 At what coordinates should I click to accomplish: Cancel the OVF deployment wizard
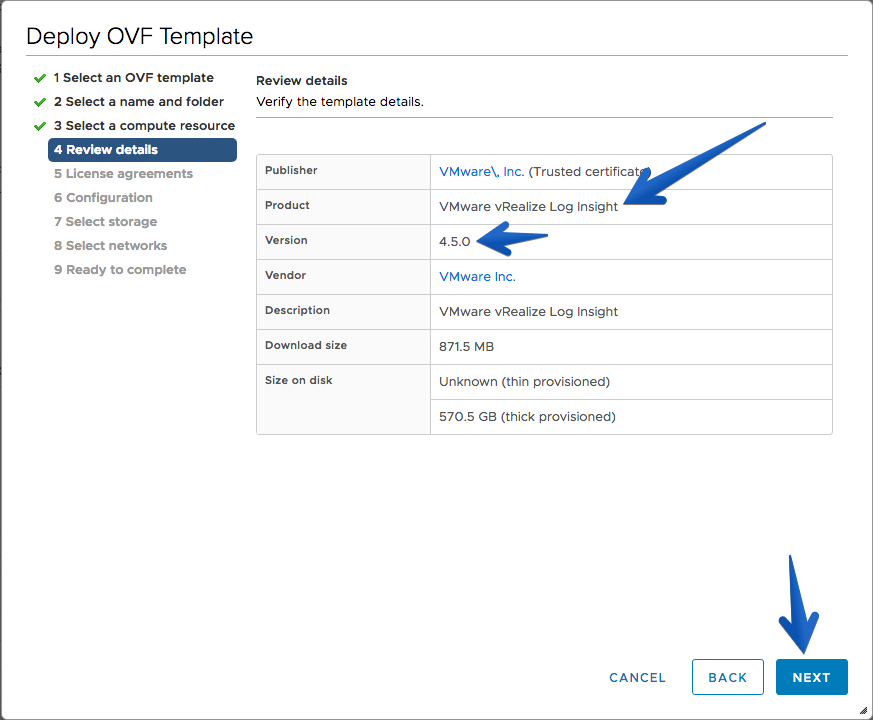point(637,677)
